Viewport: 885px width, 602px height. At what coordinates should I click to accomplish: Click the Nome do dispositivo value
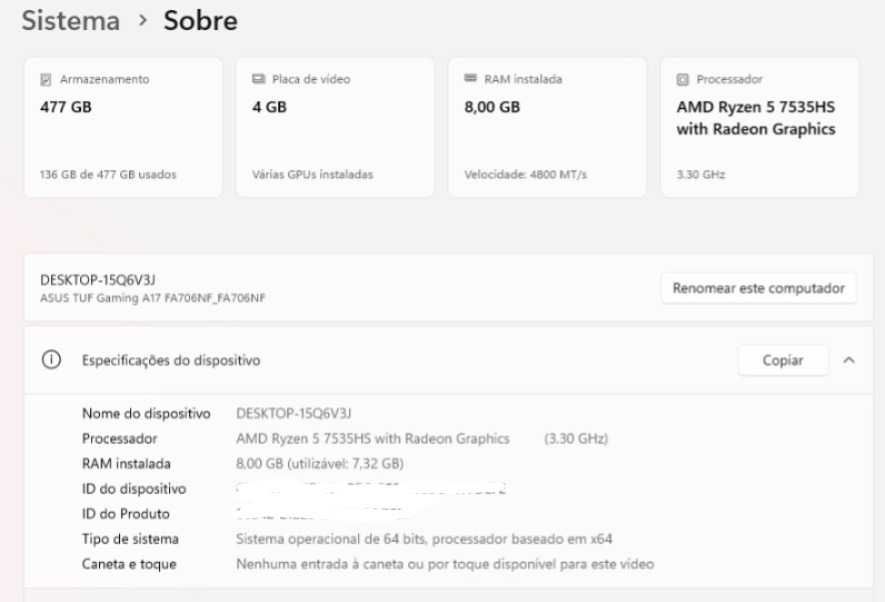[x=293, y=414]
